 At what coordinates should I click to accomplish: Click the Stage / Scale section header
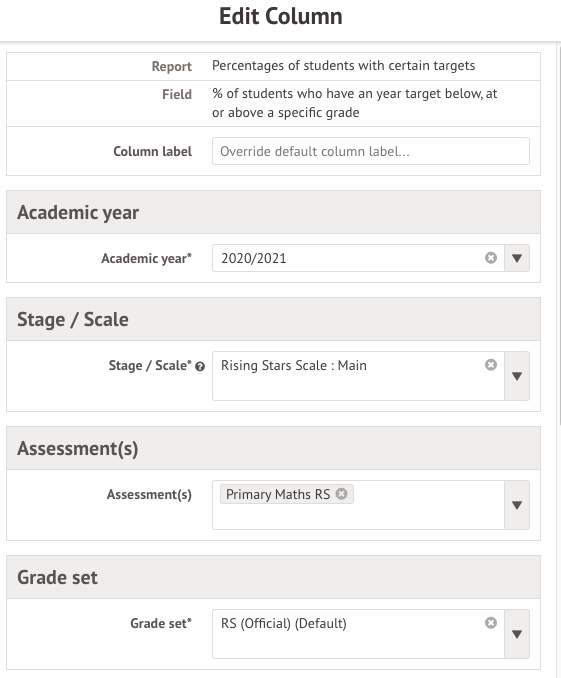[x=273, y=319]
